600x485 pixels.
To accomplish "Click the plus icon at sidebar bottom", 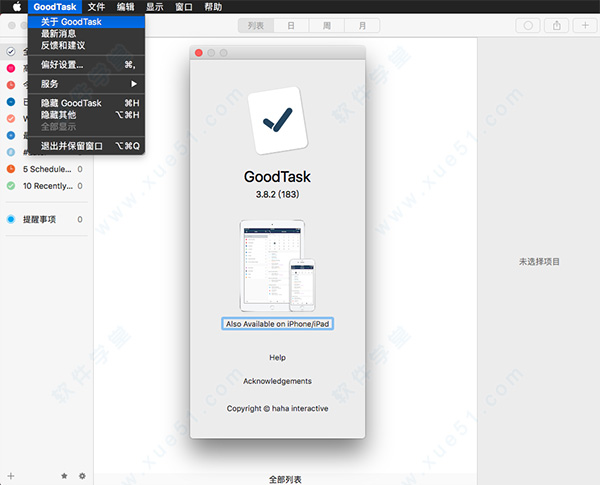I will tap(11, 476).
